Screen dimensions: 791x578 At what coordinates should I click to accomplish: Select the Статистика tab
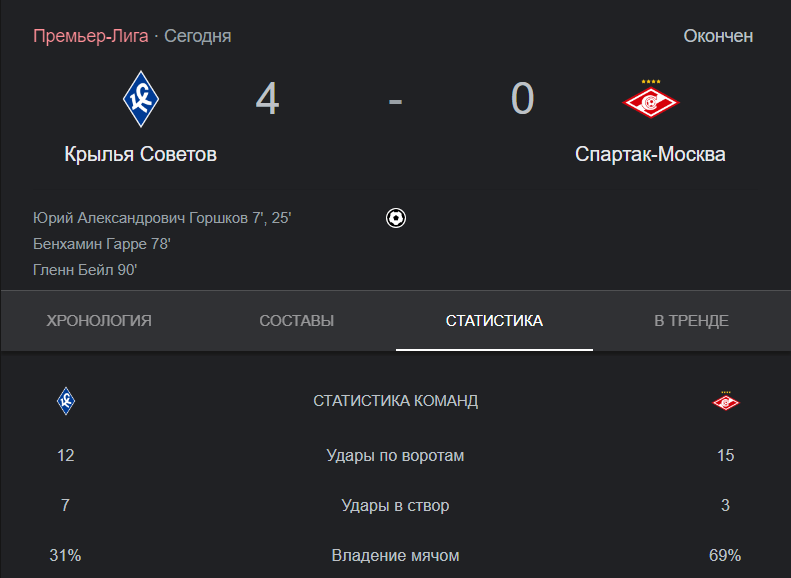click(494, 321)
